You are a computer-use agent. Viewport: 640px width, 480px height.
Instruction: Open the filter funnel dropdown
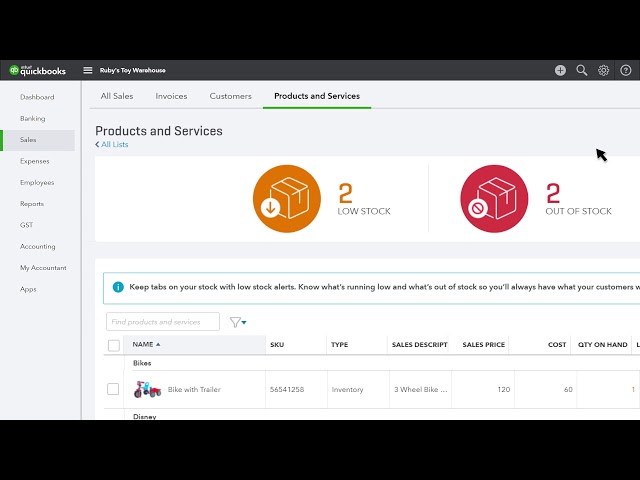click(238, 322)
